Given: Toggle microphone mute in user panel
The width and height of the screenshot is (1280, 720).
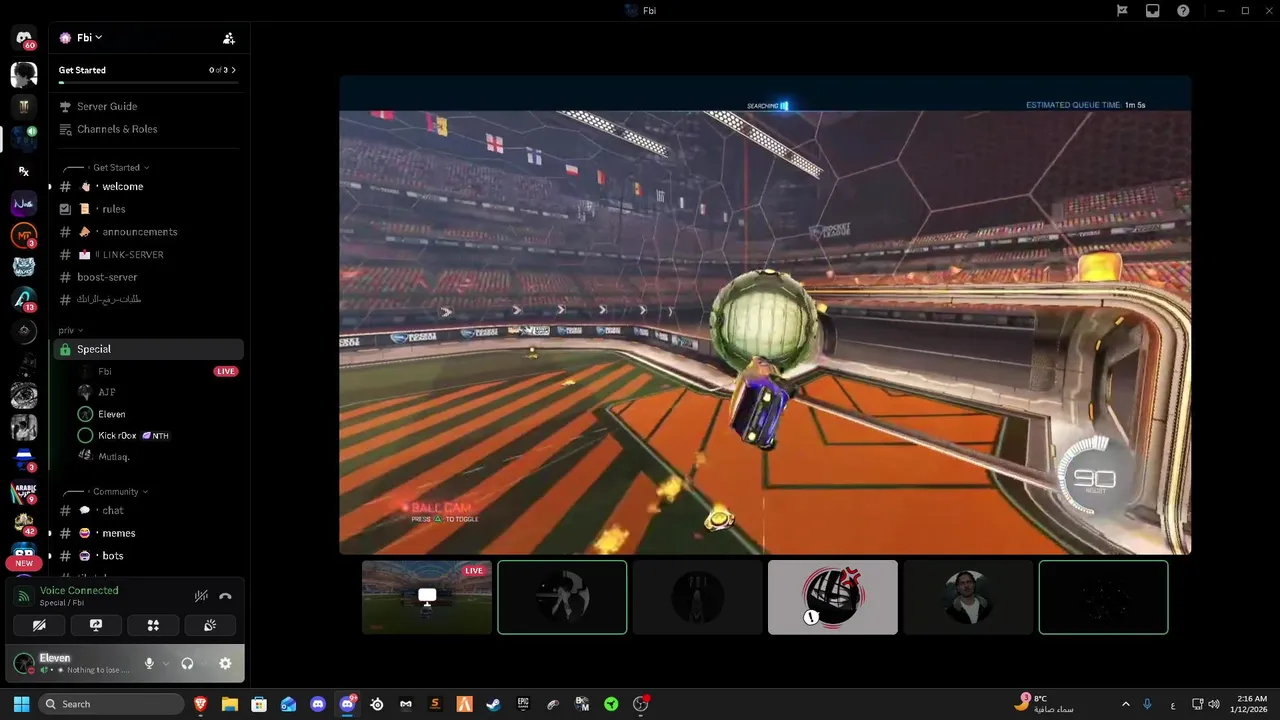Looking at the screenshot, I should [x=149, y=663].
